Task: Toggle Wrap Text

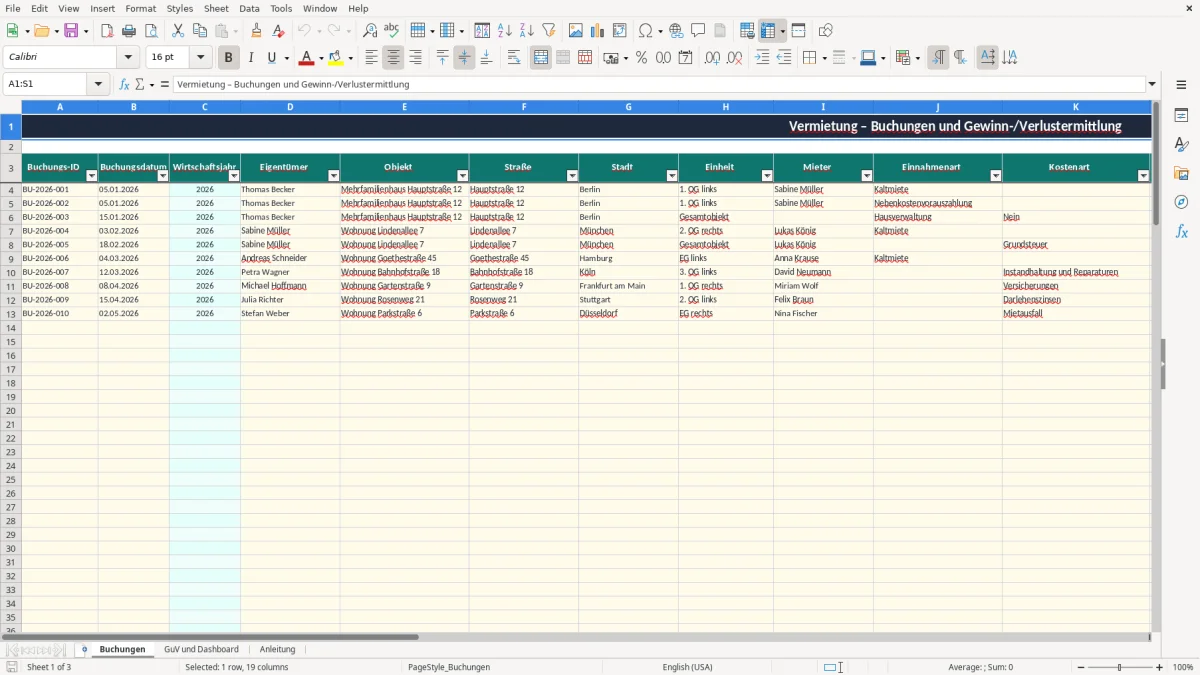Action: tap(514, 58)
